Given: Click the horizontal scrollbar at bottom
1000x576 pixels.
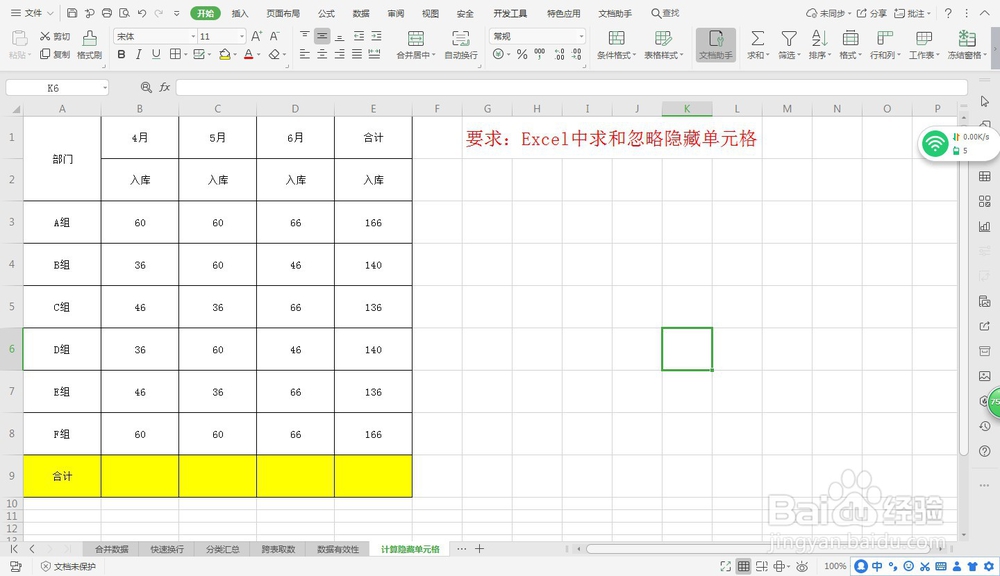Looking at the screenshot, I should click(x=759, y=549).
